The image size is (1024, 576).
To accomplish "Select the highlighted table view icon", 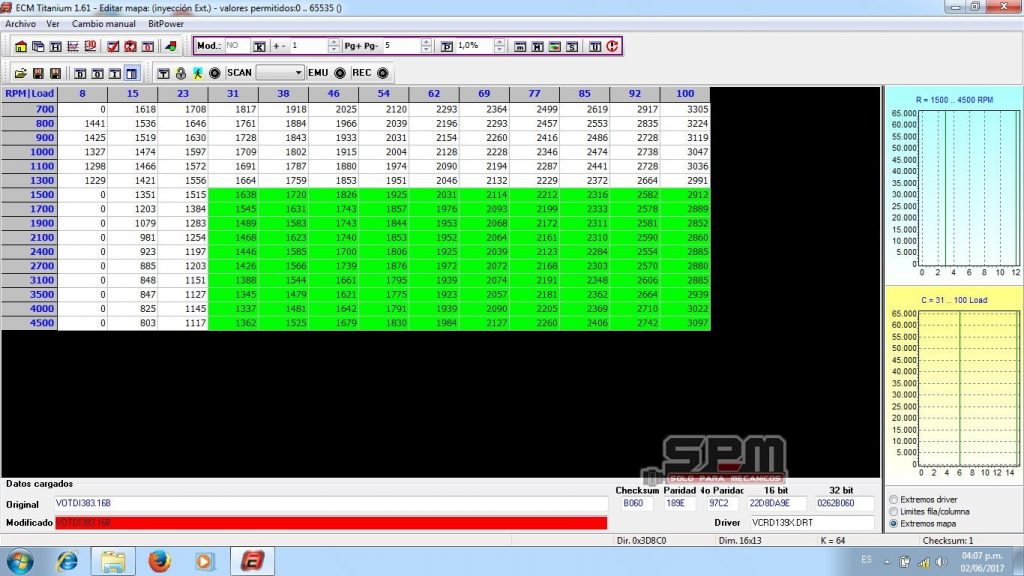I will click(x=132, y=73).
